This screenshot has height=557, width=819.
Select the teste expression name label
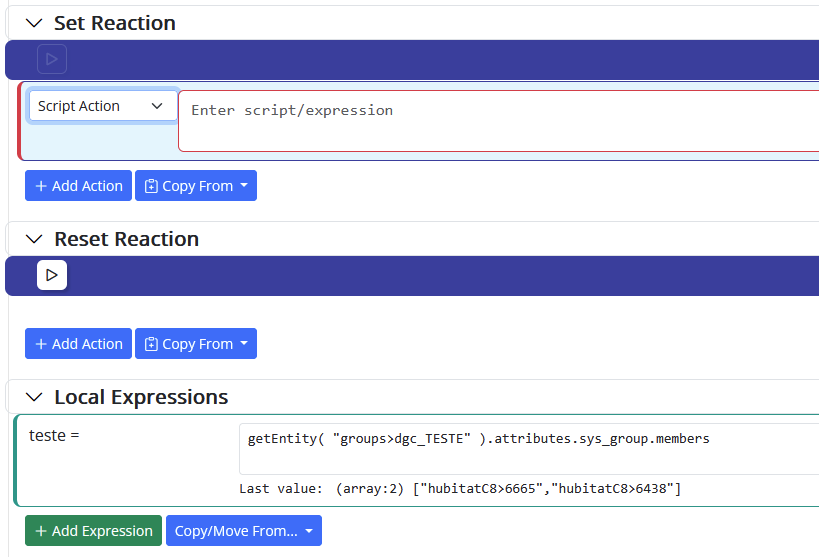pos(54,435)
